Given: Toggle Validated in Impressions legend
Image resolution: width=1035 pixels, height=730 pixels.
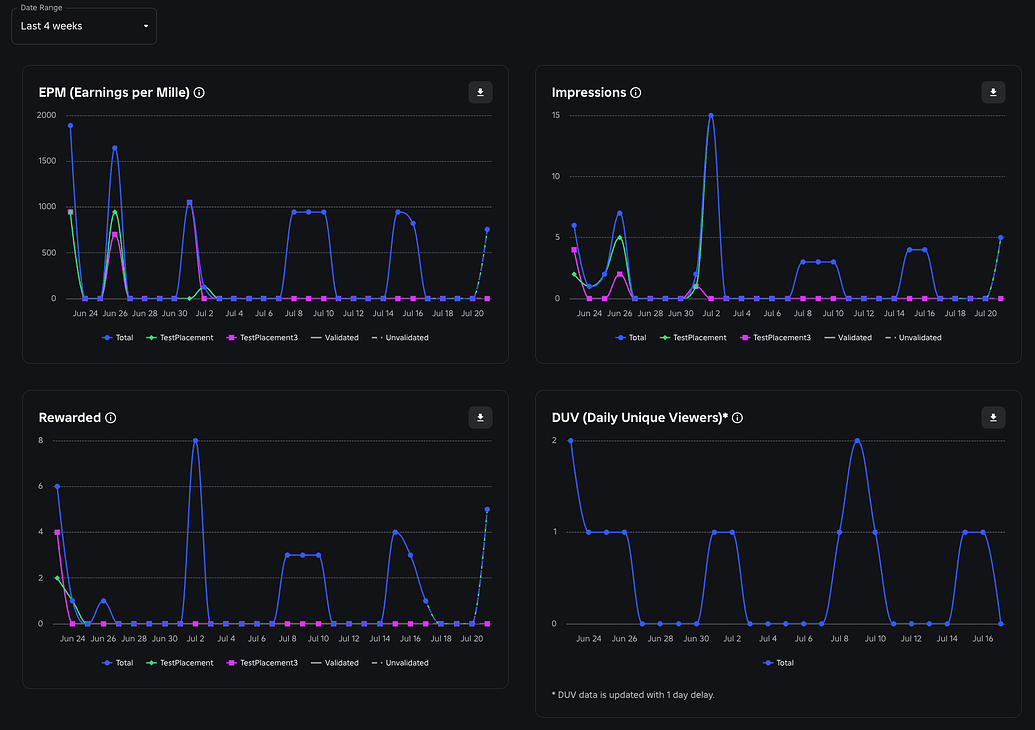Looking at the screenshot, I should coord(848,337).
